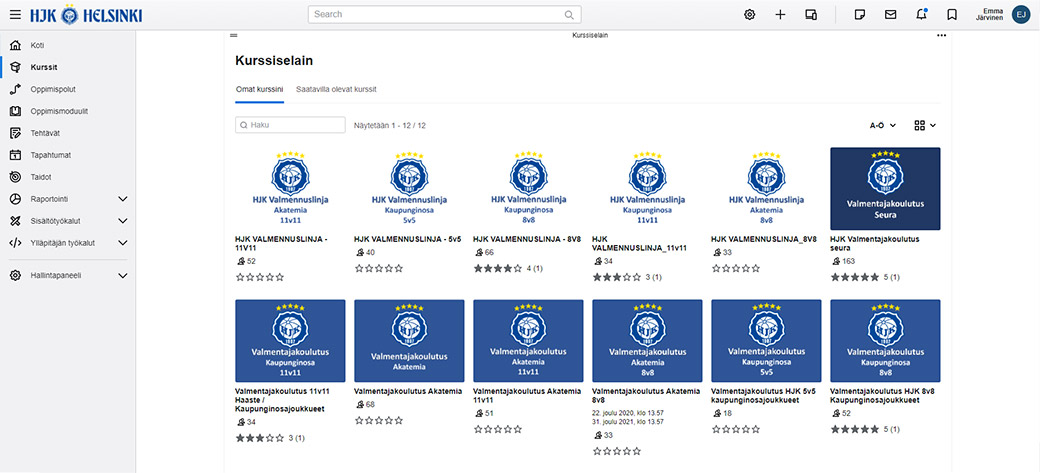The width and height of the screenshot is (1040, 473).
Task: Expand Ylläpitäjän työkalut chevron
Action: pos(122,242)
